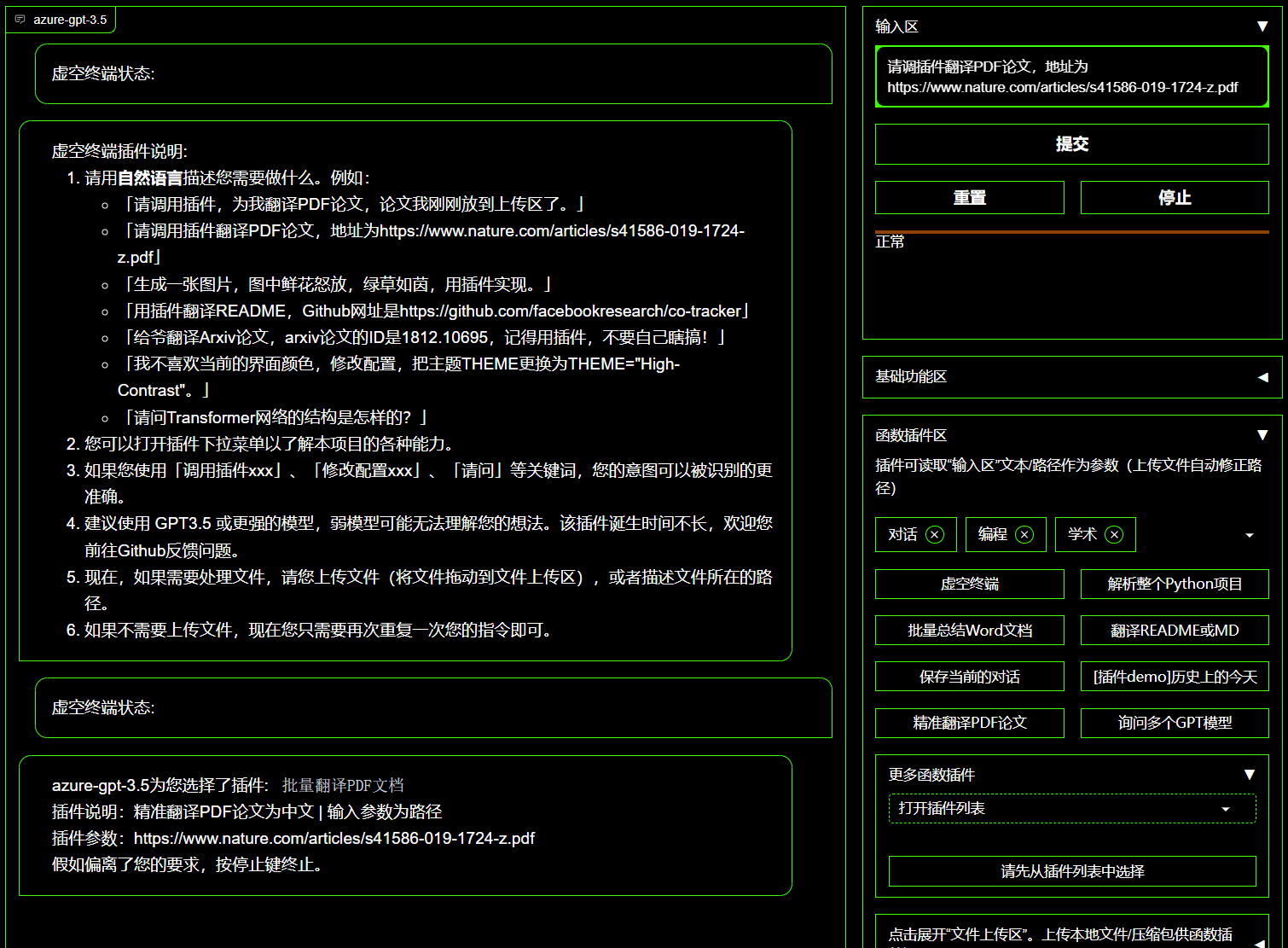Remove the 对话 tag with its x icon

coord(935,535)
